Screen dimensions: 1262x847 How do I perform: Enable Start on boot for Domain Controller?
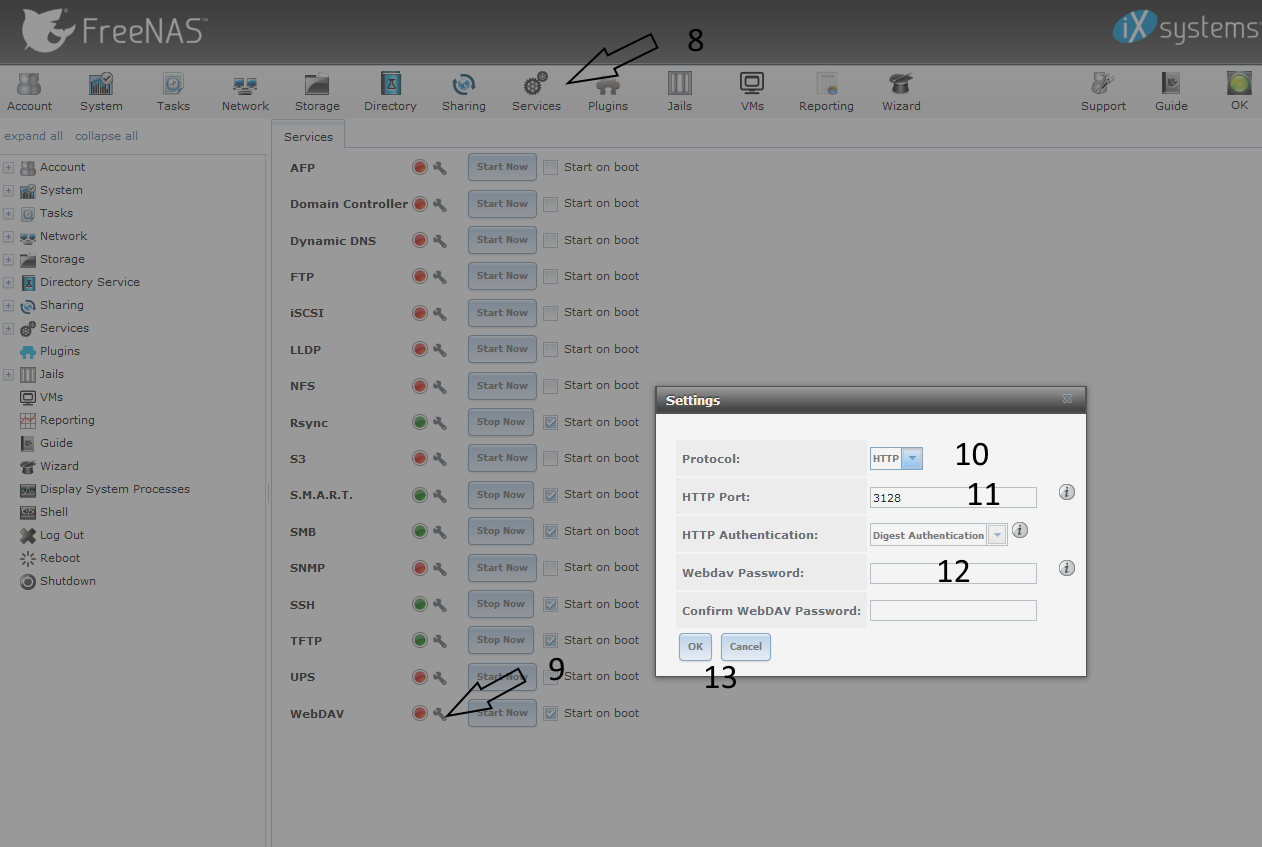pyautogui.click(x=550, y=204)
